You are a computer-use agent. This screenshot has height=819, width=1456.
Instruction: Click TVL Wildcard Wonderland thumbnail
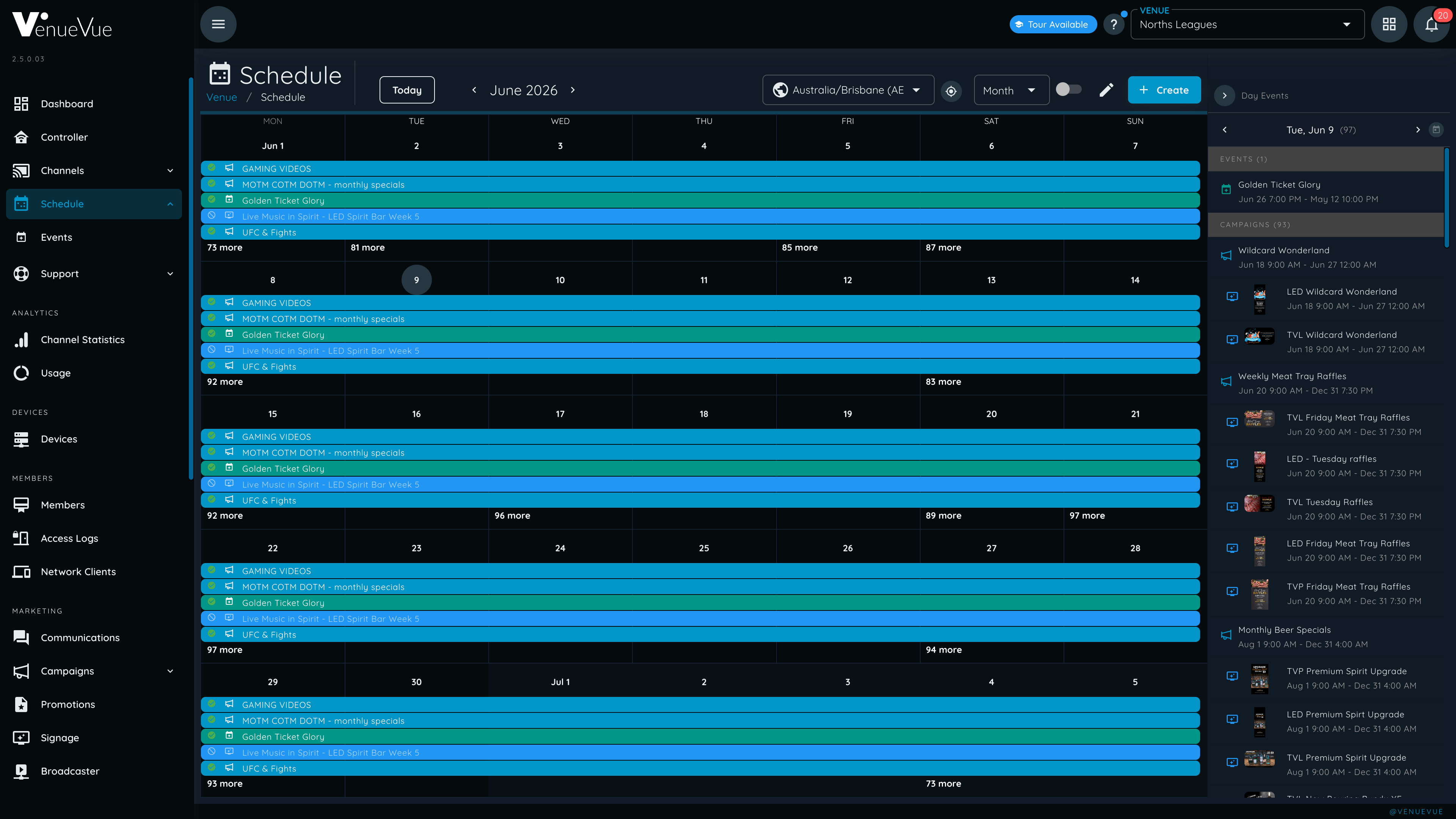click(1259, 337)
